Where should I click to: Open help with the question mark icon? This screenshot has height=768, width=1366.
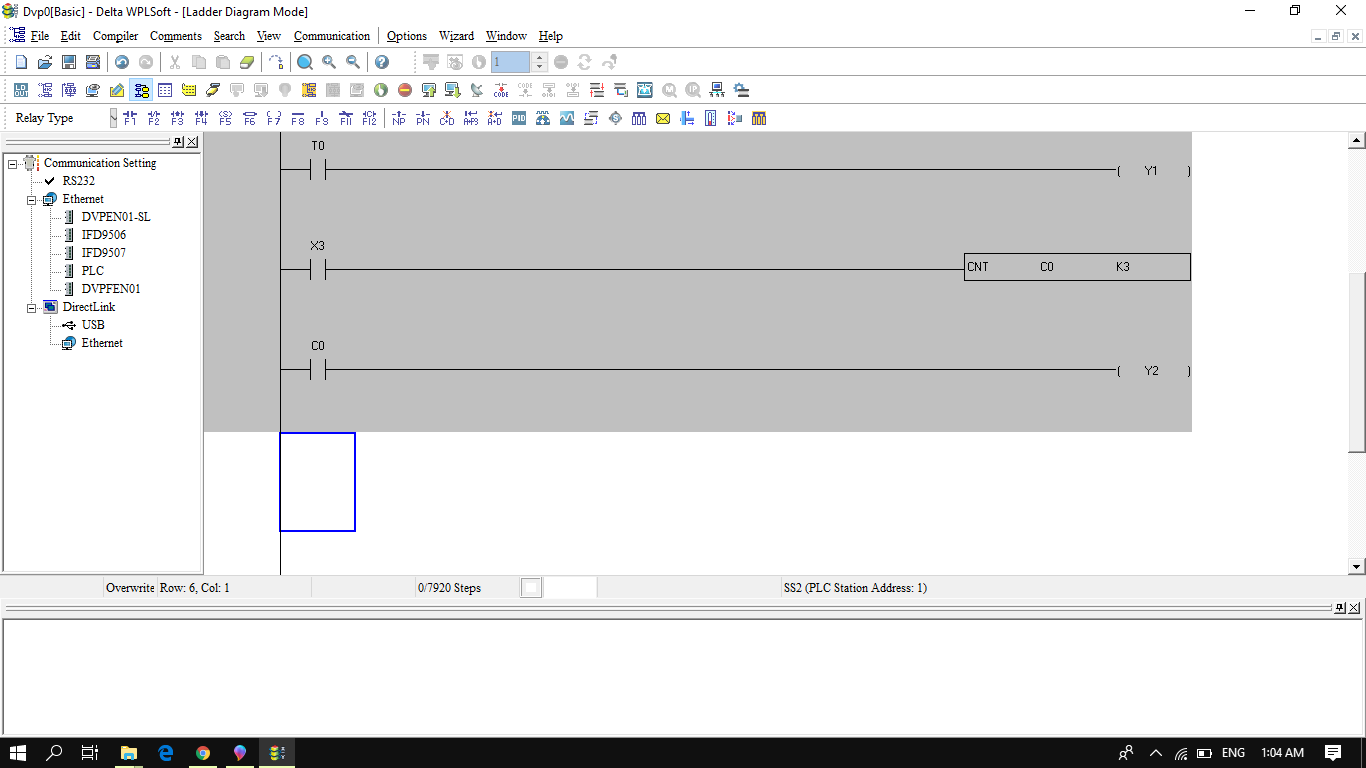(382, 62)
